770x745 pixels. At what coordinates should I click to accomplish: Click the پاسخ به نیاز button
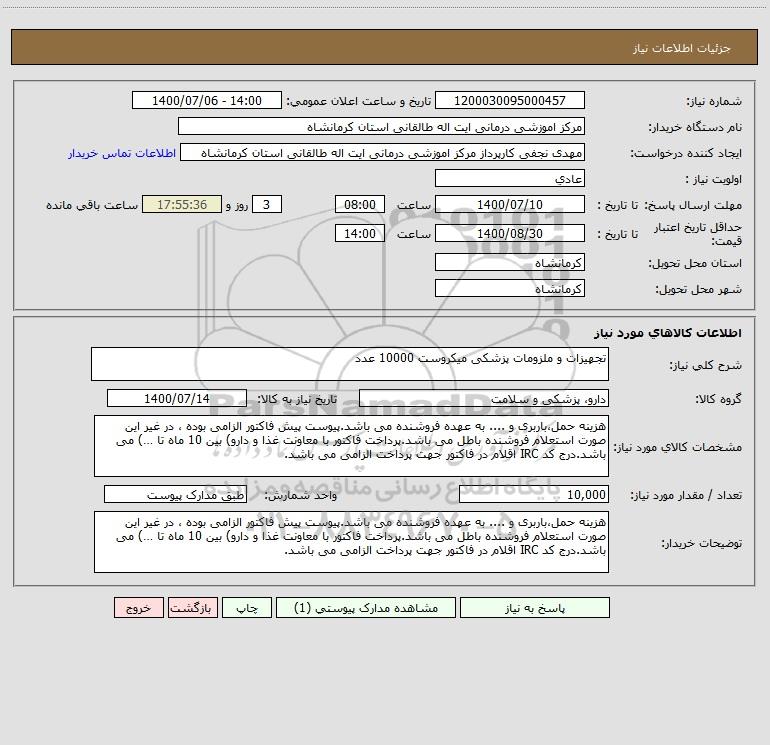tap(535, 607)
